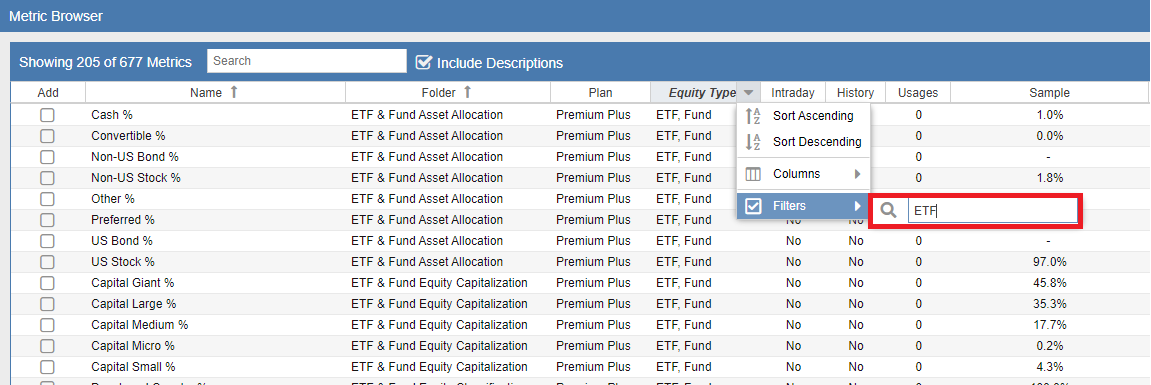Click the 17.7% sample value
1151x385 pixels.
pyautogui.click(x=1049, y=325)
